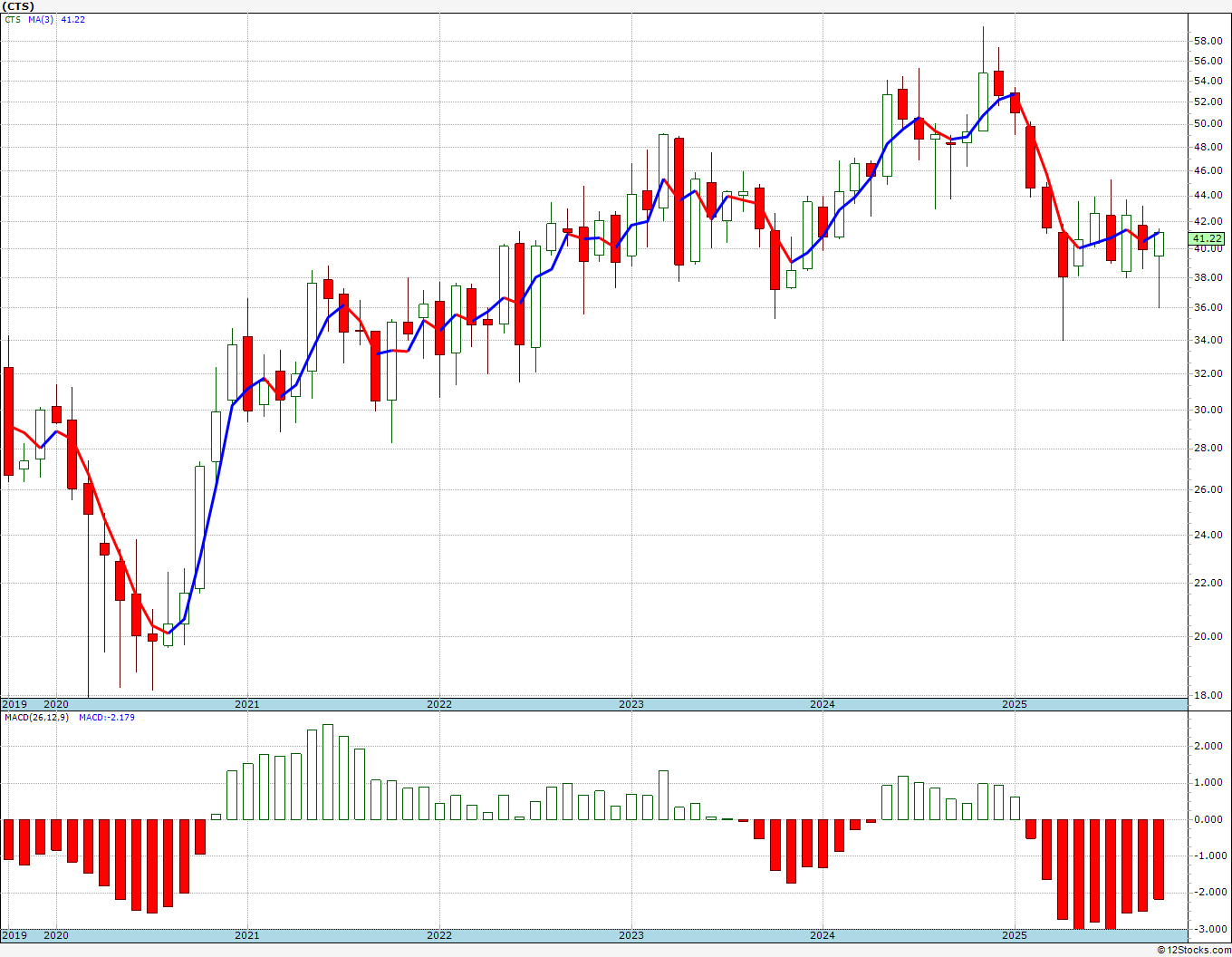Screen dimensions: 1232x957
Task: Click 2019 on the MACD panel time axis
Action: click(x=14, y=935)
